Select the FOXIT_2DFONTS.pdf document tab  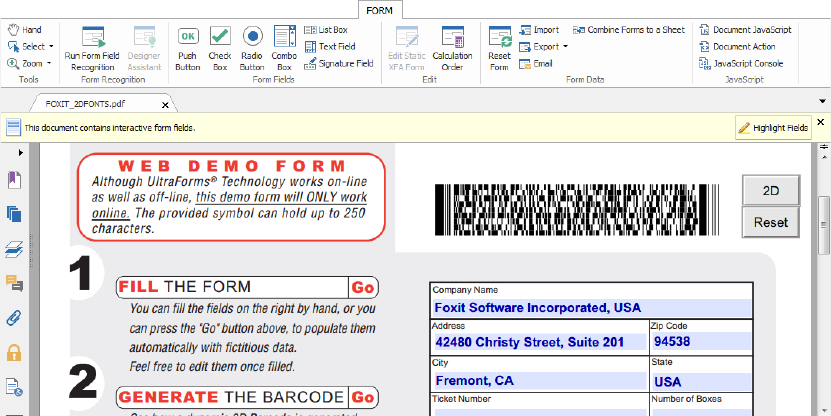(85, 104)
